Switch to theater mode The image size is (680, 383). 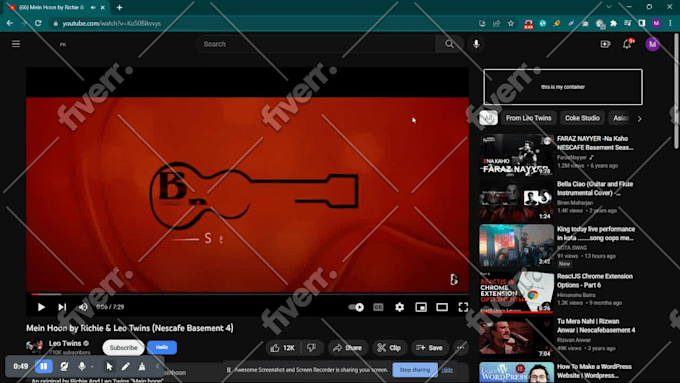(x=442, y=307)
